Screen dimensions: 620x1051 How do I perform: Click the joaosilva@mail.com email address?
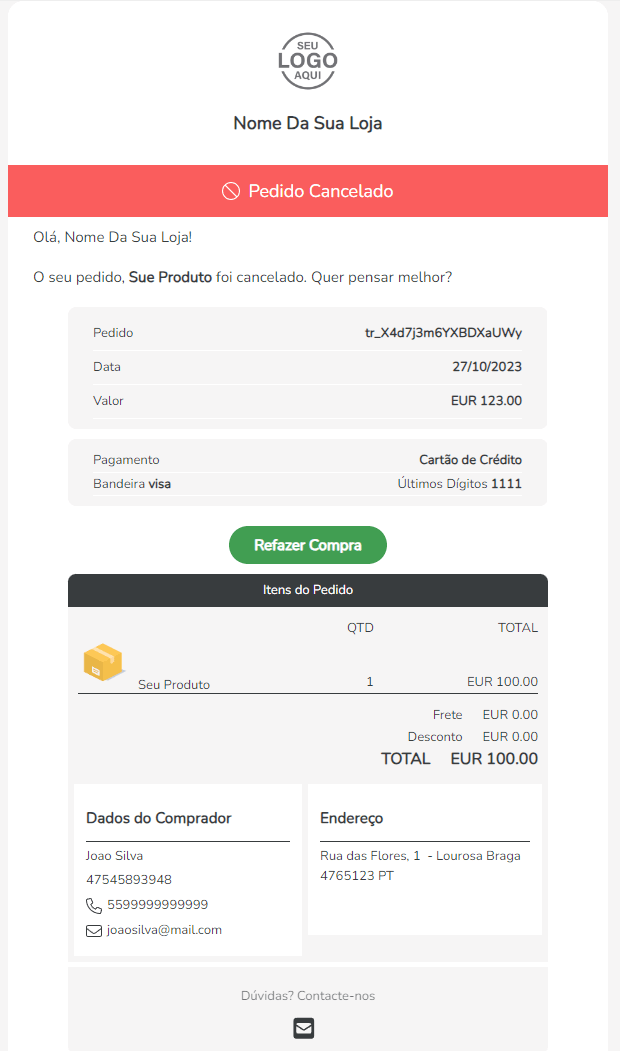(x=164, y=930)
